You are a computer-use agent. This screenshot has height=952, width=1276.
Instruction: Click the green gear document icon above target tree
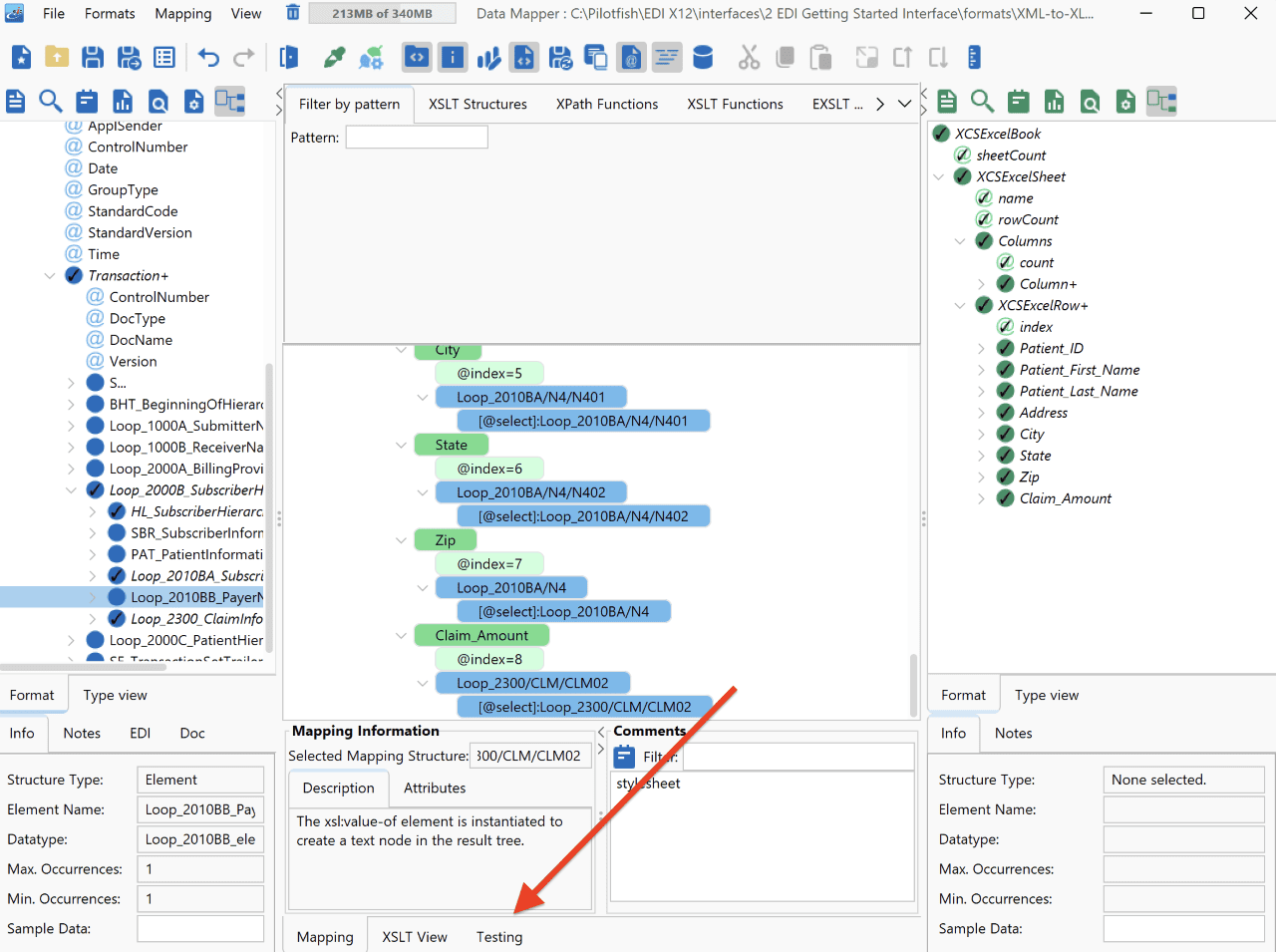(x=1125, y=101)
